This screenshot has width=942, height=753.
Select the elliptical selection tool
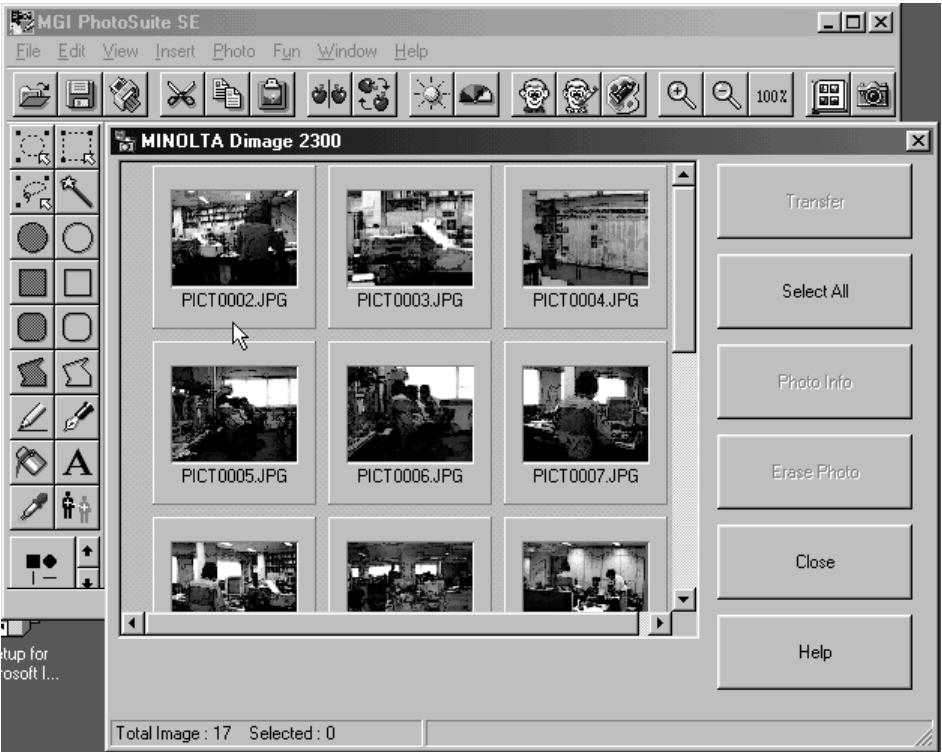click(x=32, y=147)
